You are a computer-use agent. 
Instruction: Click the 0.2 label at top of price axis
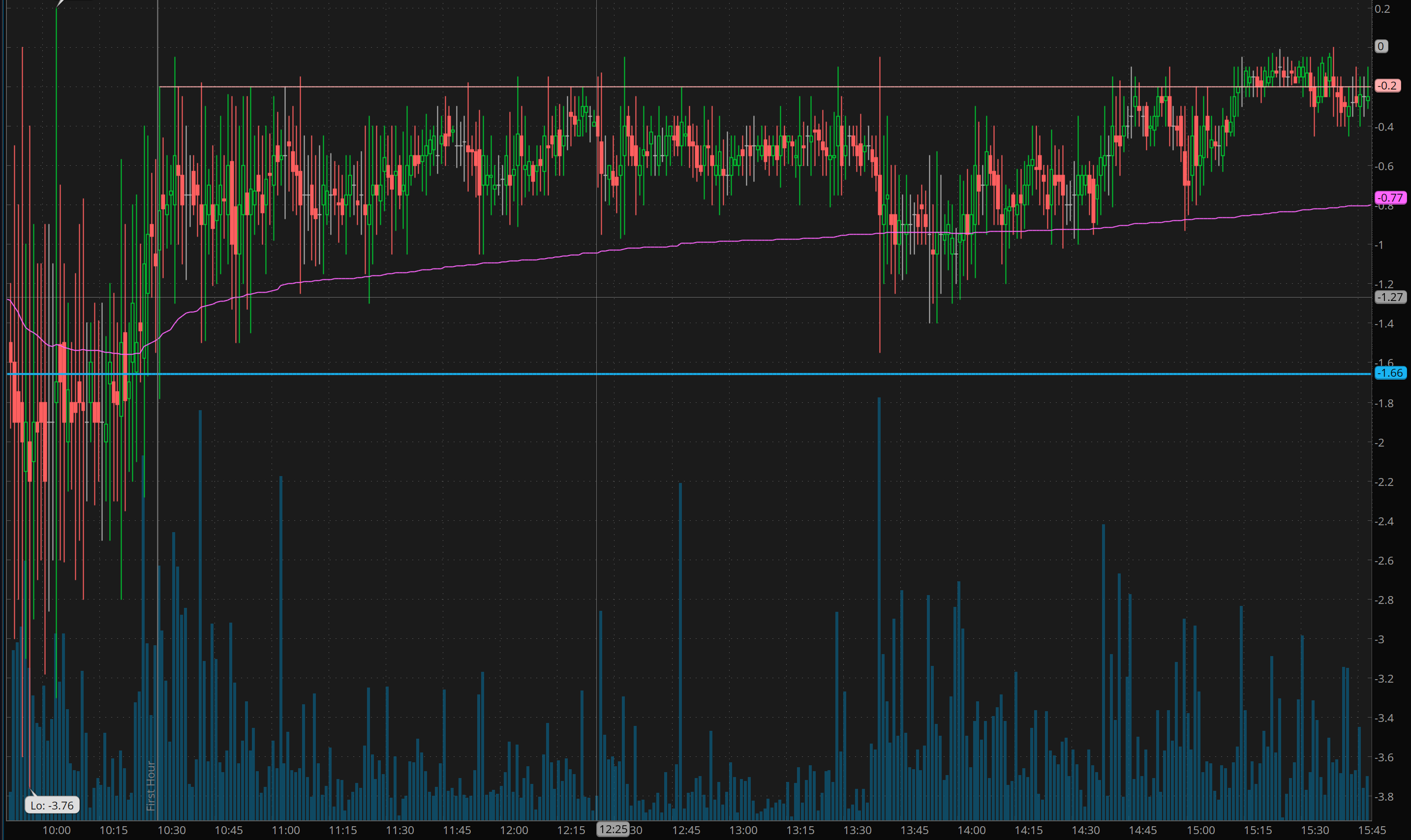point(1382,8)
